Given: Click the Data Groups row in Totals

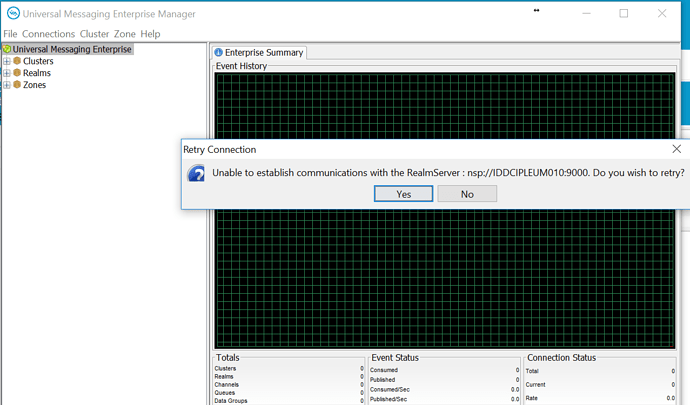Looking at the screenshot, I should point(289,401).
